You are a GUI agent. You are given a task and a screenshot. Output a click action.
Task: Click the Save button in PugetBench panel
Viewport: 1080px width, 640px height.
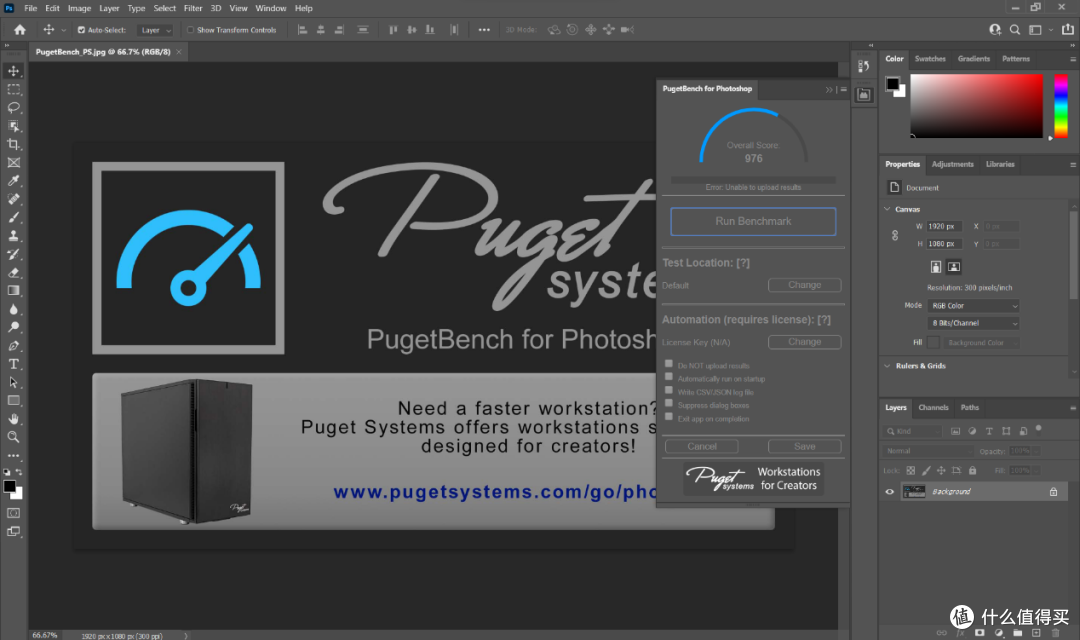click(804, 446)
